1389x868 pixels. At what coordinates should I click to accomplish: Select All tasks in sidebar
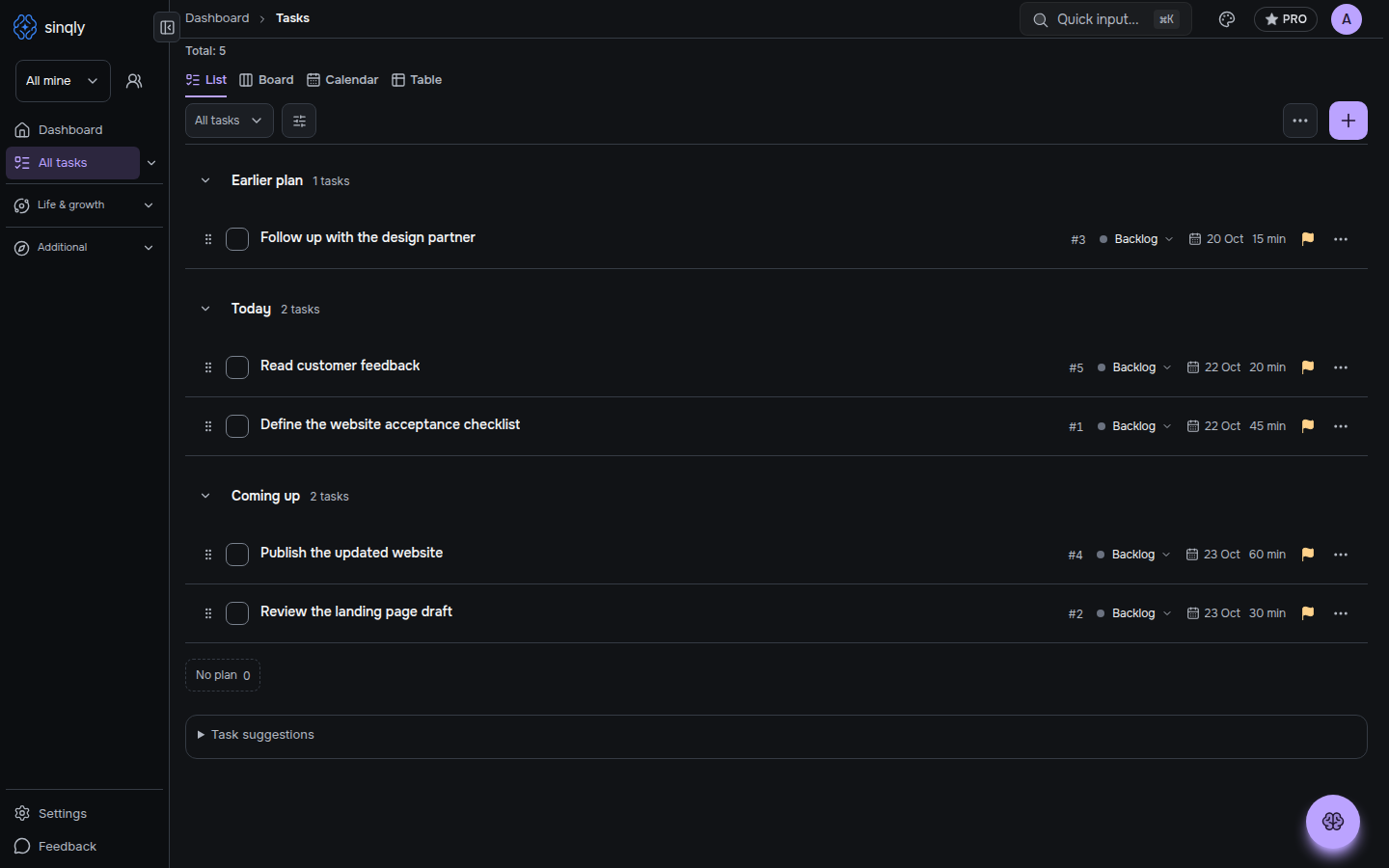tap(72, 163)
